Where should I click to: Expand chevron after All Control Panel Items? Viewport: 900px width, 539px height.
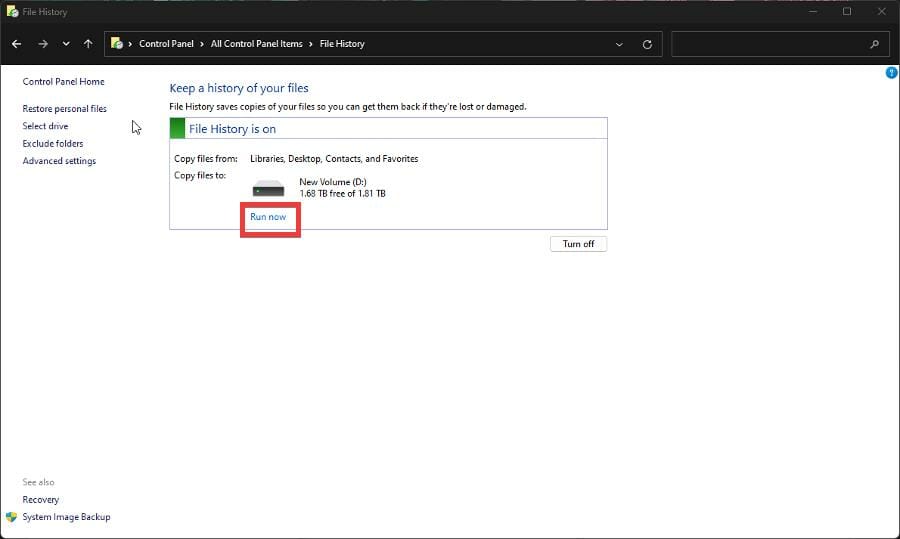(x=311, y=44)
